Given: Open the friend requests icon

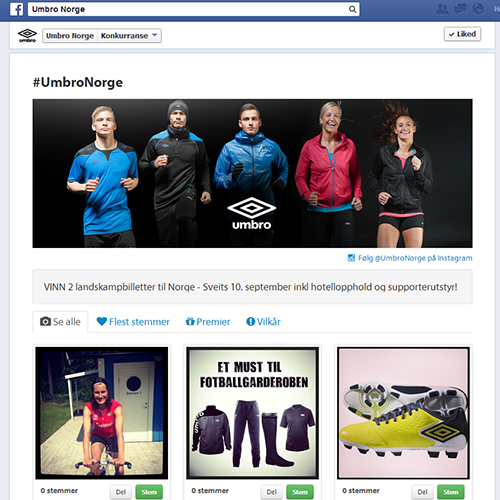Looking at the screenshot, I should pyautogui.click(x=442, y=9).
